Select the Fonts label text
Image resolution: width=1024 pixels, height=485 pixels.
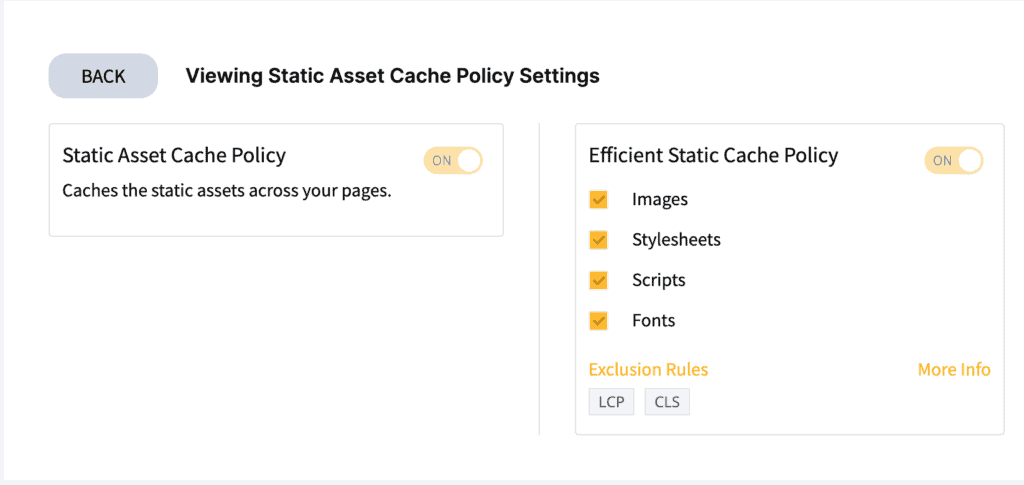[653, 321]
